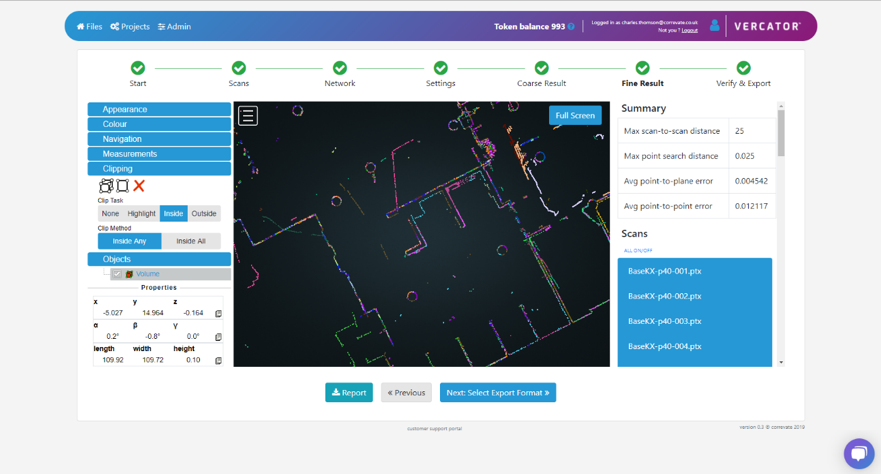The image size is (881, 474).
Task: Expand the Appearance panel
Action: pos(159,109)
